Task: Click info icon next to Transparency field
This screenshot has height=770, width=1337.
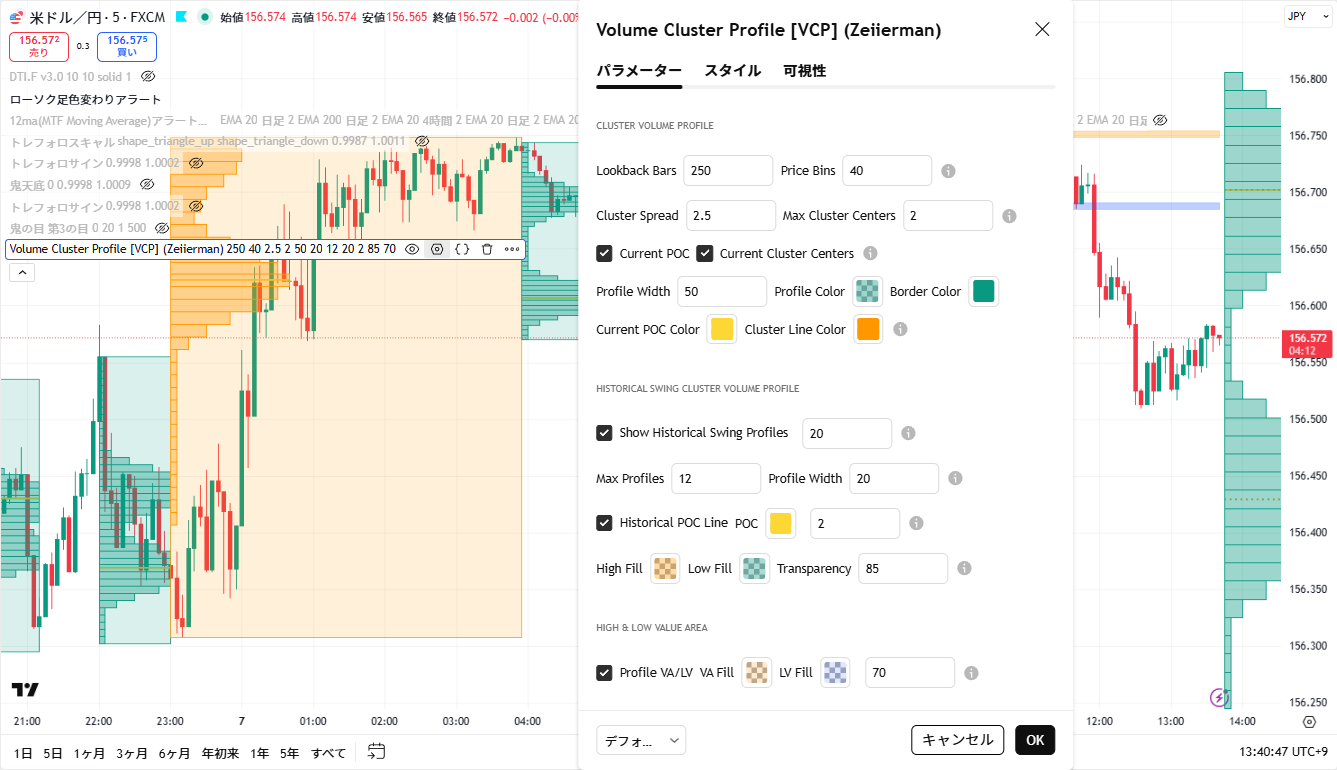Action: (x=964, y=568)
